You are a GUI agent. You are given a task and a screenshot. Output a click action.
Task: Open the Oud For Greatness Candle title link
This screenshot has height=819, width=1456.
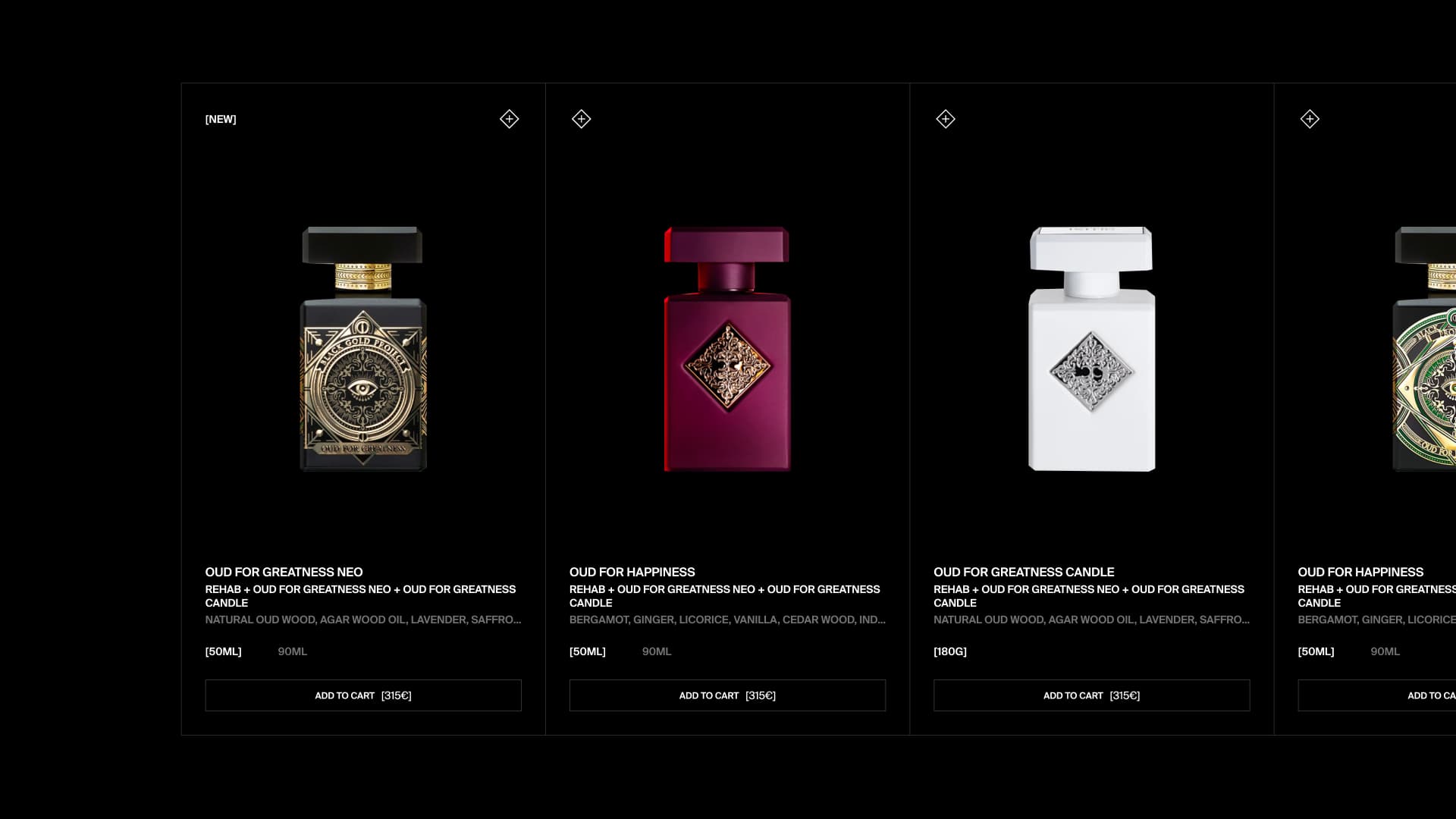(1024, 572)
